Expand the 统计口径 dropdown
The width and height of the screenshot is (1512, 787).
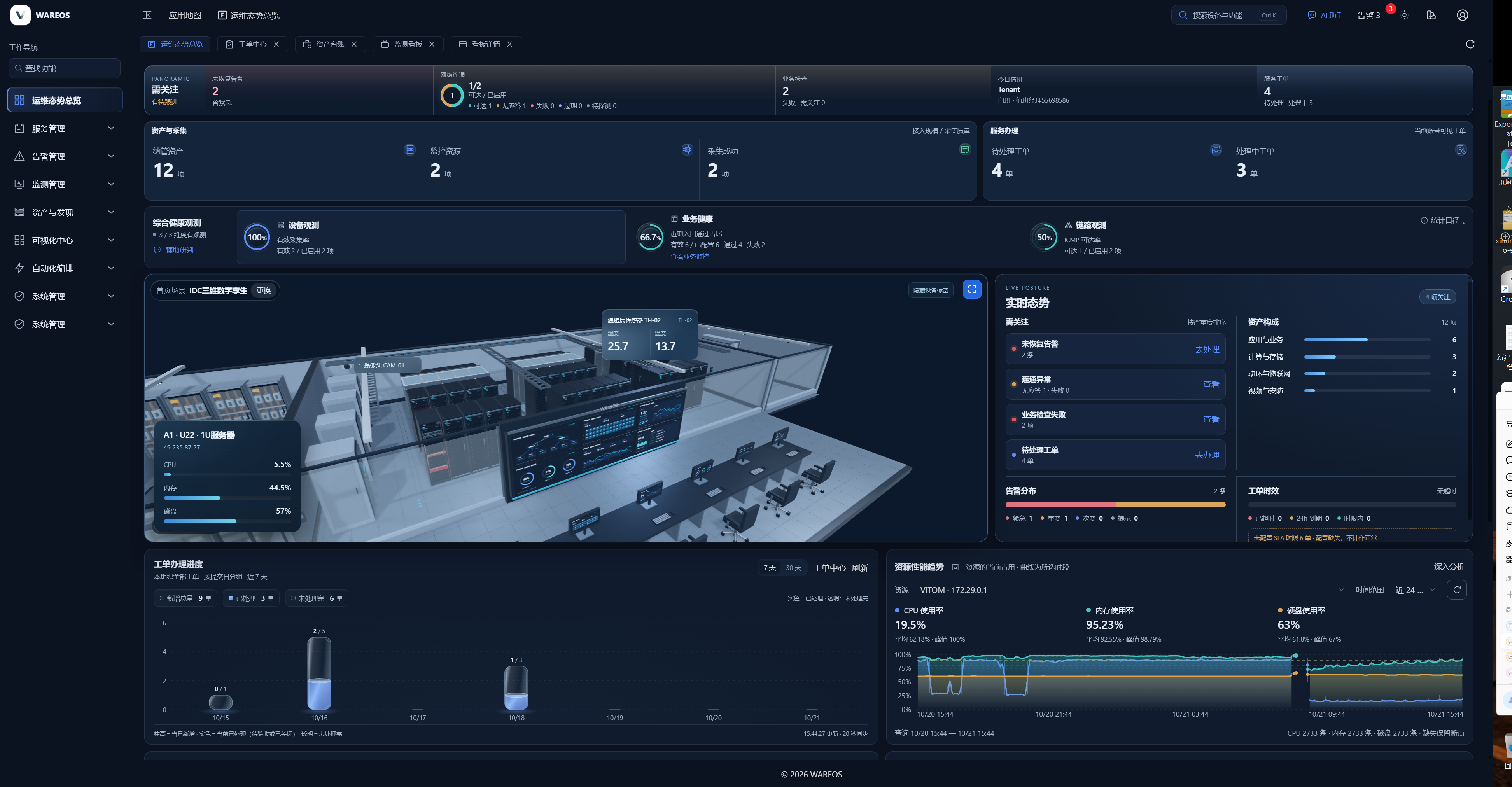tap(1443, 221)
